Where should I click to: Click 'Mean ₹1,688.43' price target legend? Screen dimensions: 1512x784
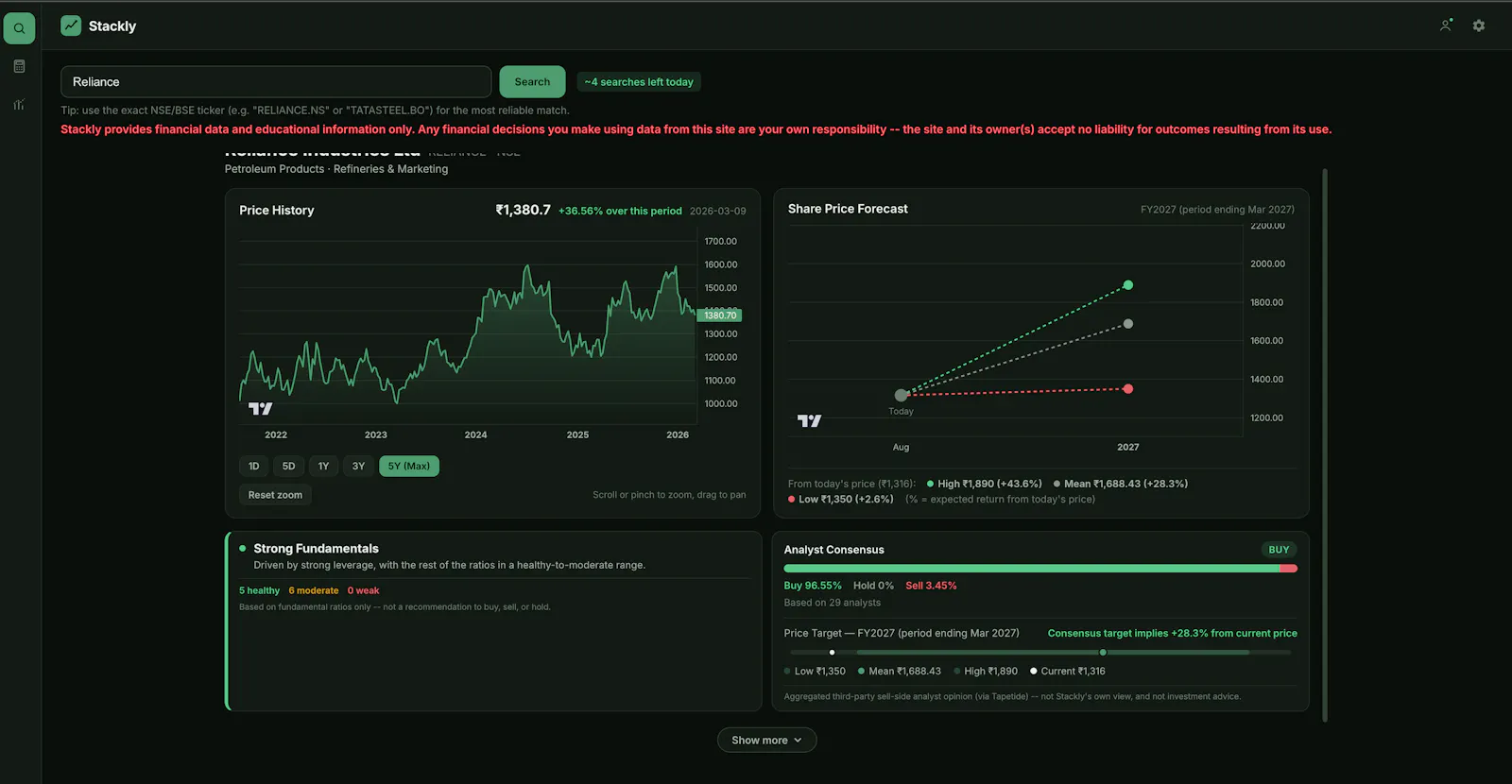(899, 671)
